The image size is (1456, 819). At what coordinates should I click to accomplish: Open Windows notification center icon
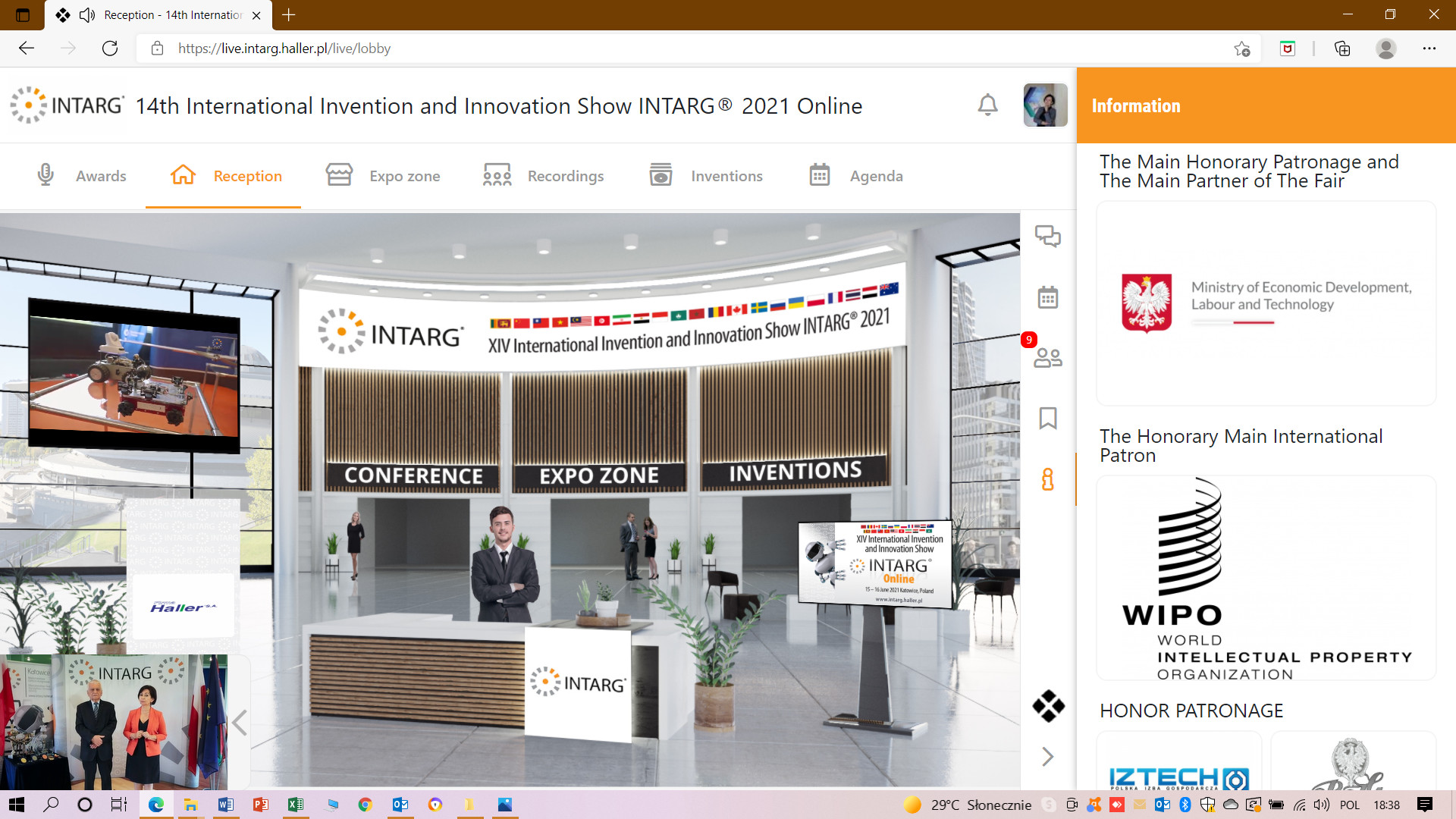1424,805
